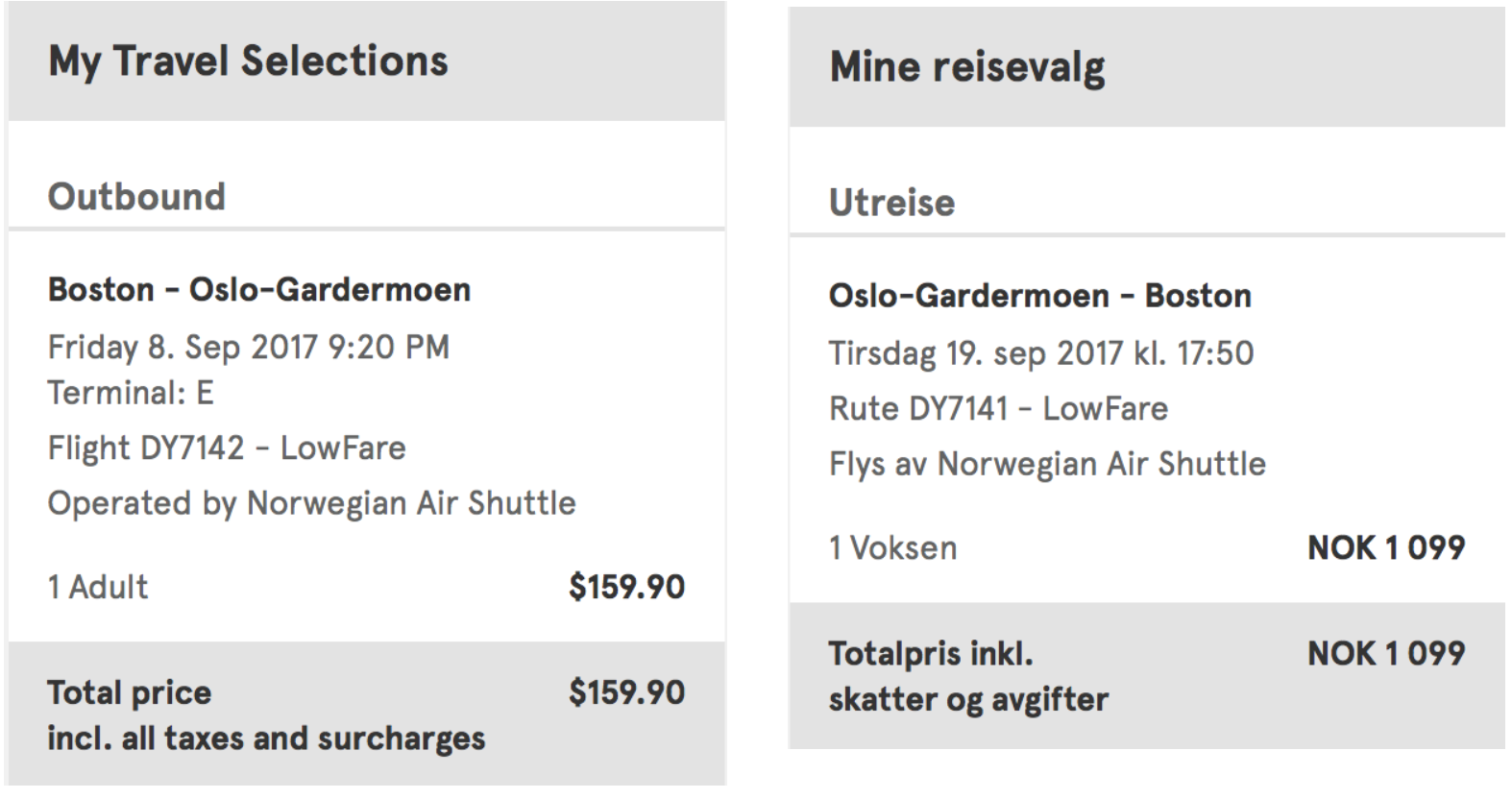Viewport: 1512px width, 799px height.
Task: Select the Utreise section header
Action: pyautogui.click(x=891, y=203)
